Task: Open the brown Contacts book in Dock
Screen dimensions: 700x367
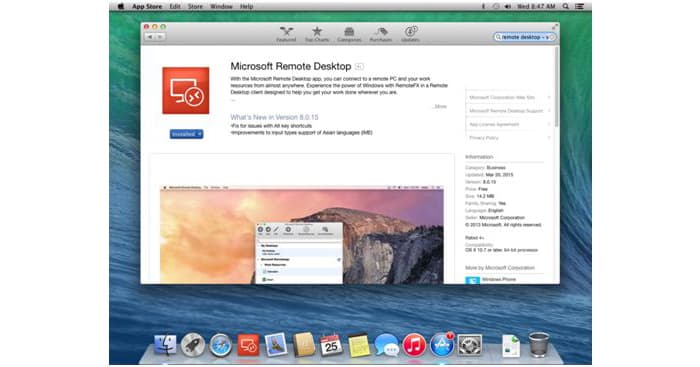Action: (304, 346)
